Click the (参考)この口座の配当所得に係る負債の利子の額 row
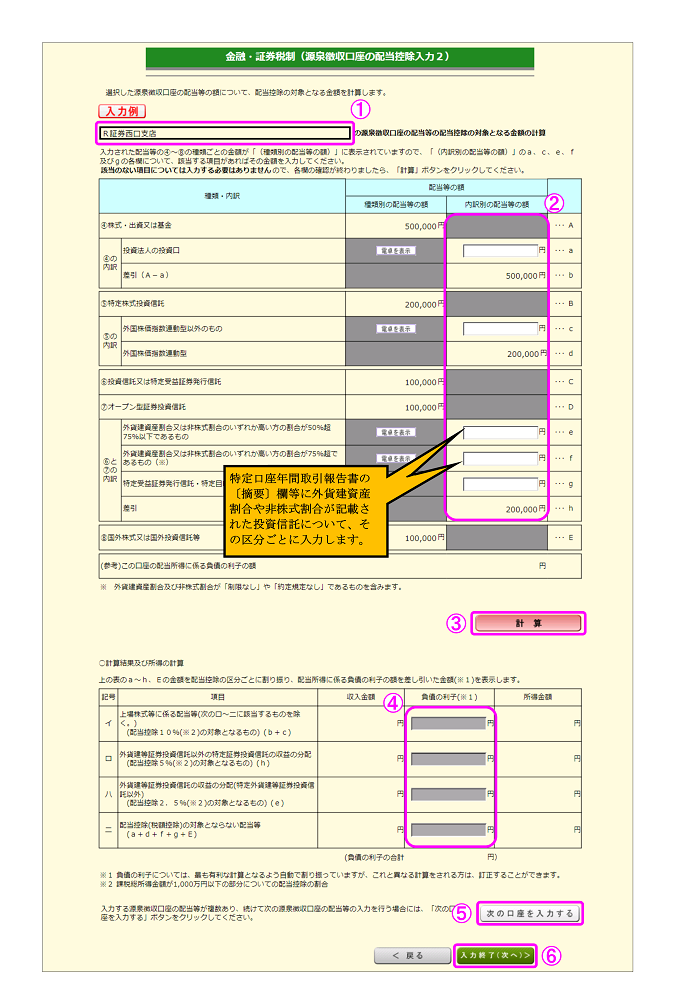This screenshot has width=700, height=990. point(340,566)
